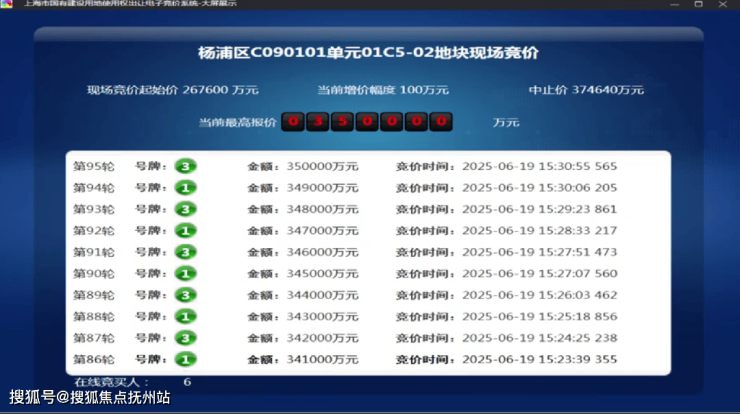Click green badge 3 in round 91 row
The image size is (740, 414).
(185, 252)
